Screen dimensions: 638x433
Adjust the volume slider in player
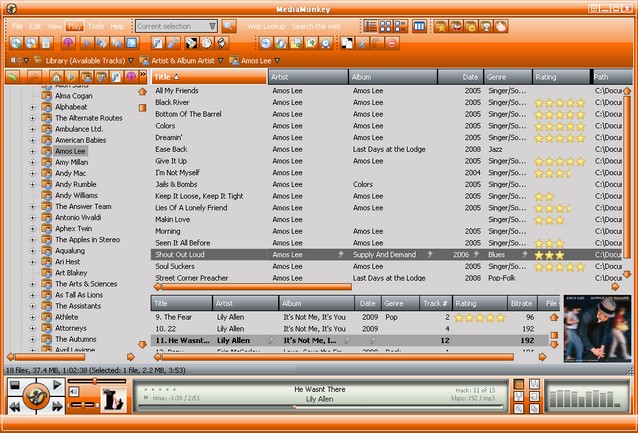pos(94,381)
